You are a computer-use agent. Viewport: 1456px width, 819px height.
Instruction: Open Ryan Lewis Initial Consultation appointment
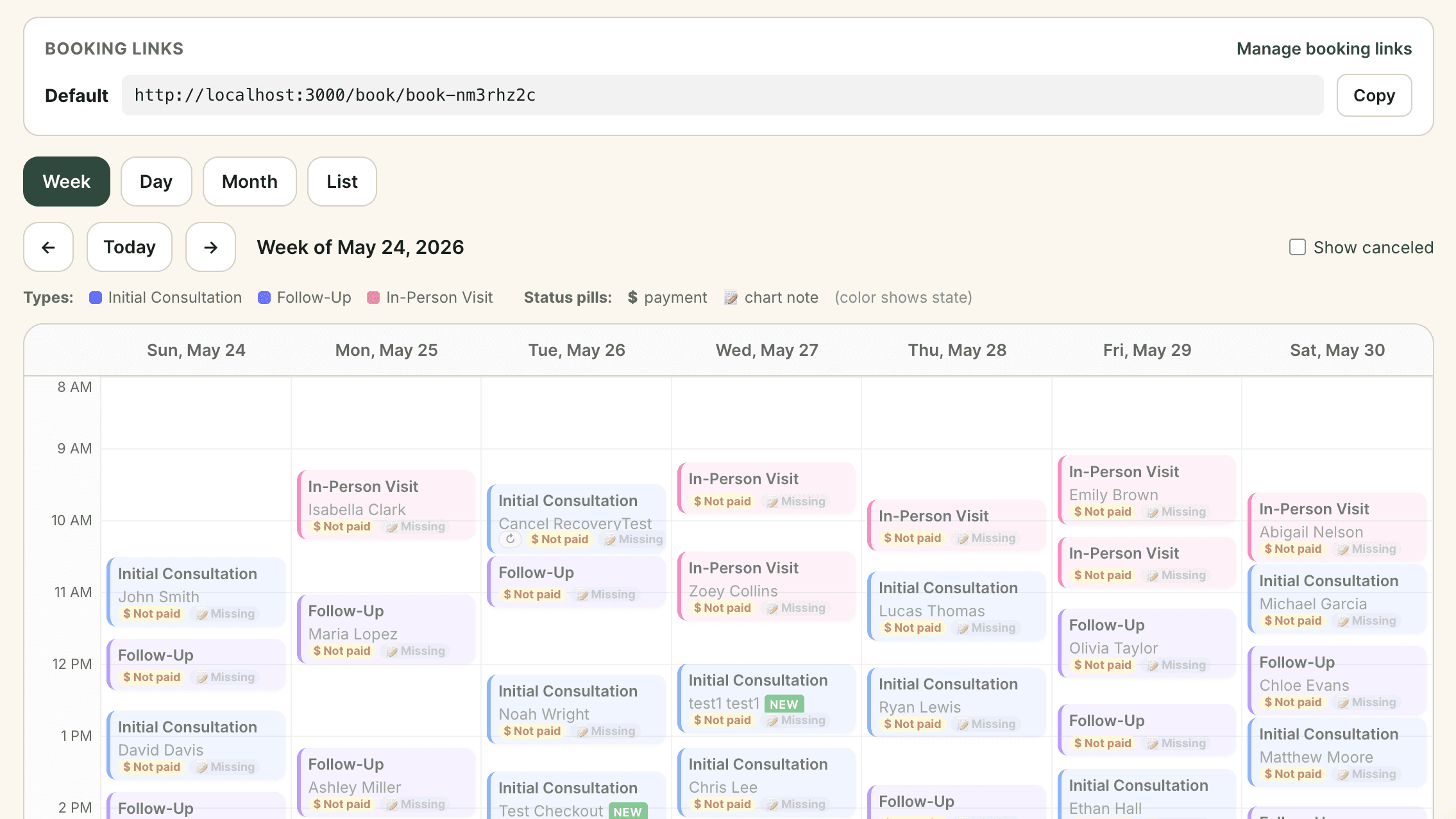956,702
